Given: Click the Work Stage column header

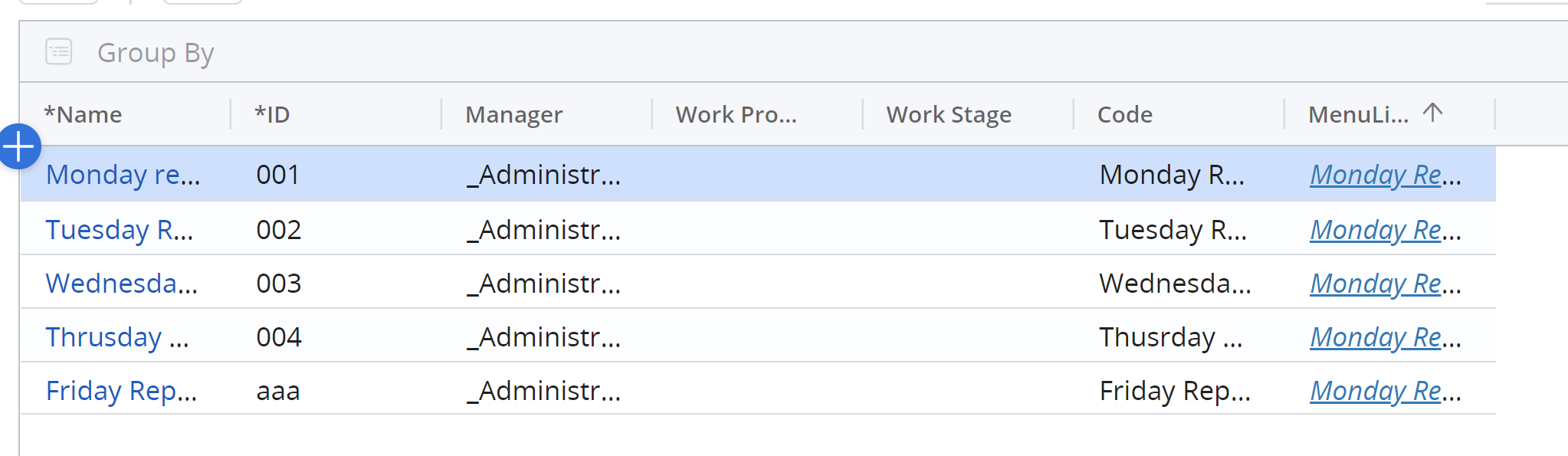Looking at the screenshot, I should coord(949,115).
